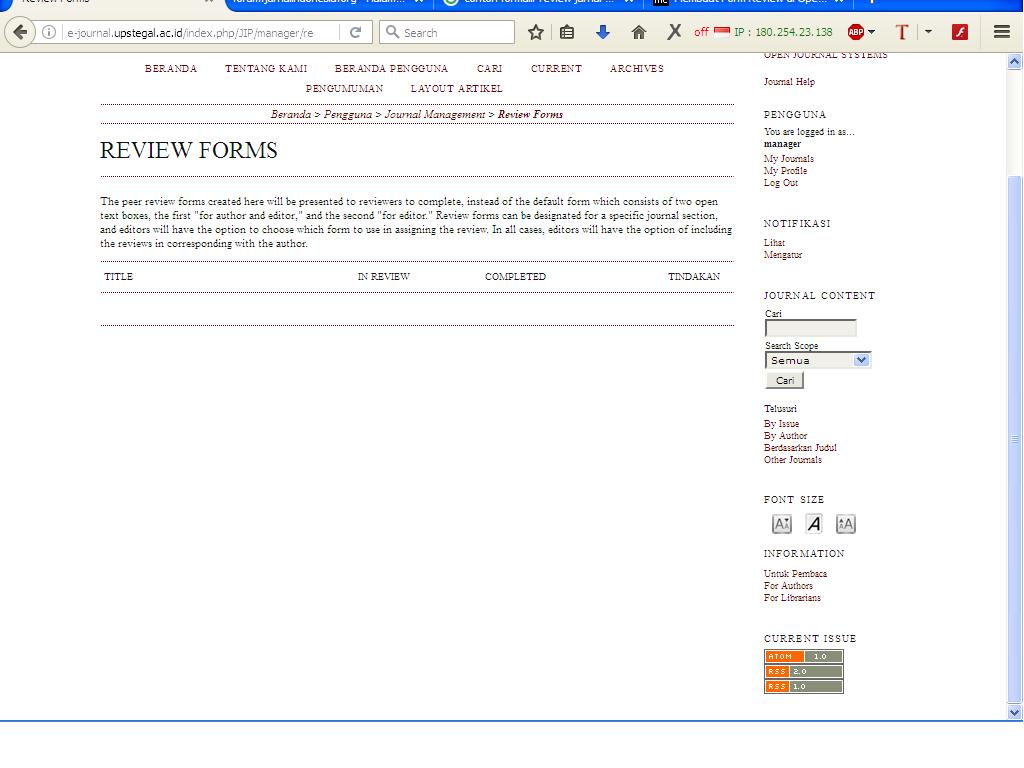
Task: Open the ATOM 1.0 feed badge
Action: 803,657
